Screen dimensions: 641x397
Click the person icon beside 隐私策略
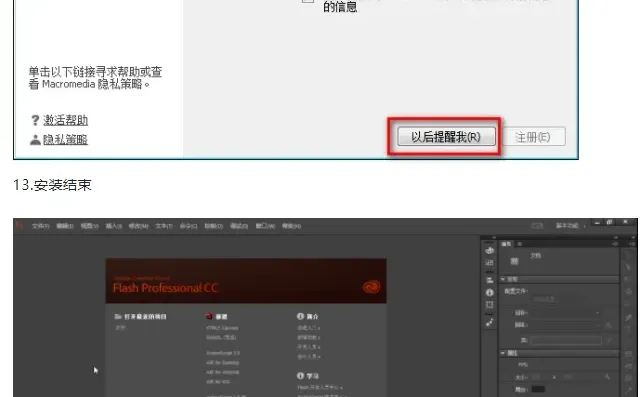coord(35,139)
